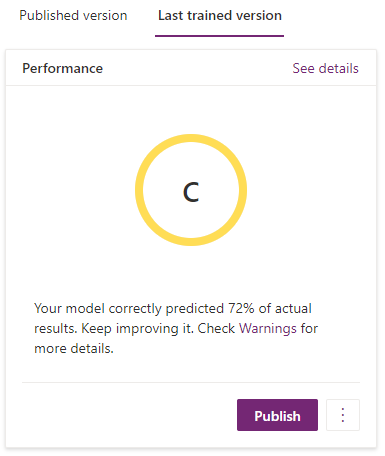Click the blank space left of Publish button

coord(129,415)
